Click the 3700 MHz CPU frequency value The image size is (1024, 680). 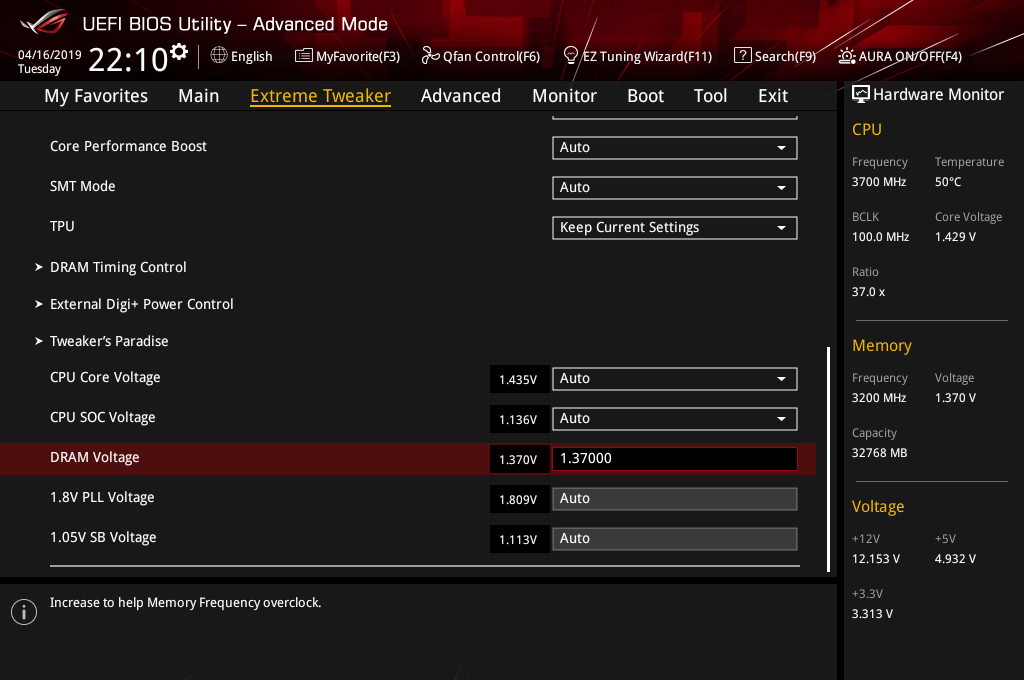pyautogui.click(x=879, y=182)
